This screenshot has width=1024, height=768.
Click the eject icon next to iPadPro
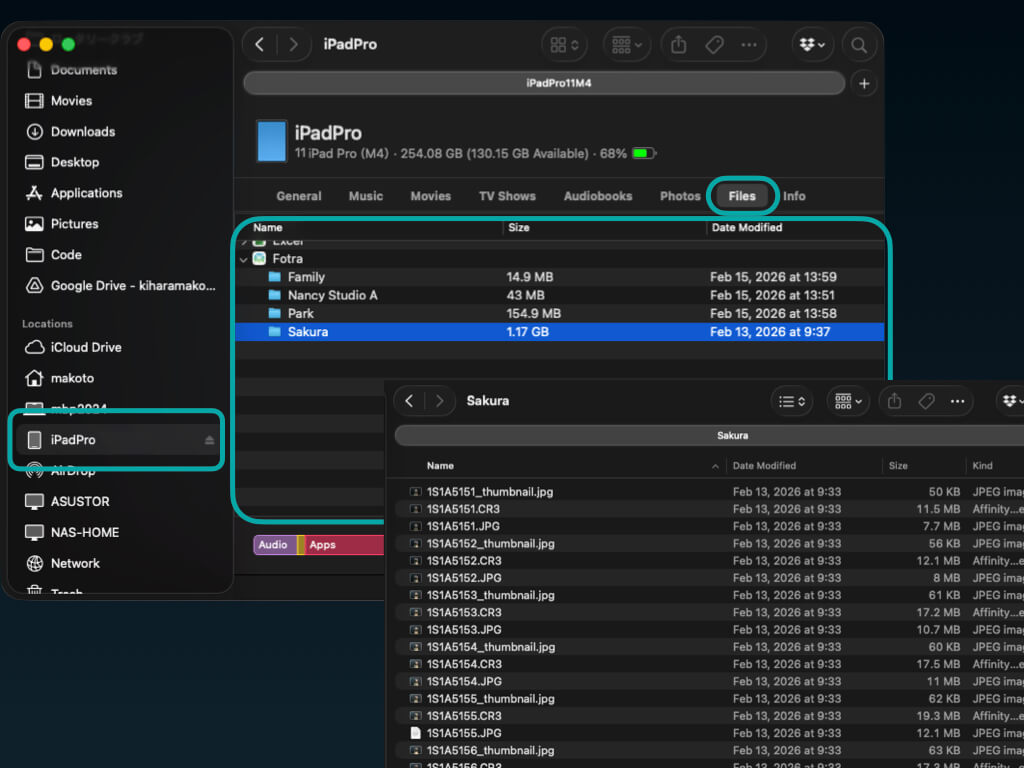click(x=209, y=440)
